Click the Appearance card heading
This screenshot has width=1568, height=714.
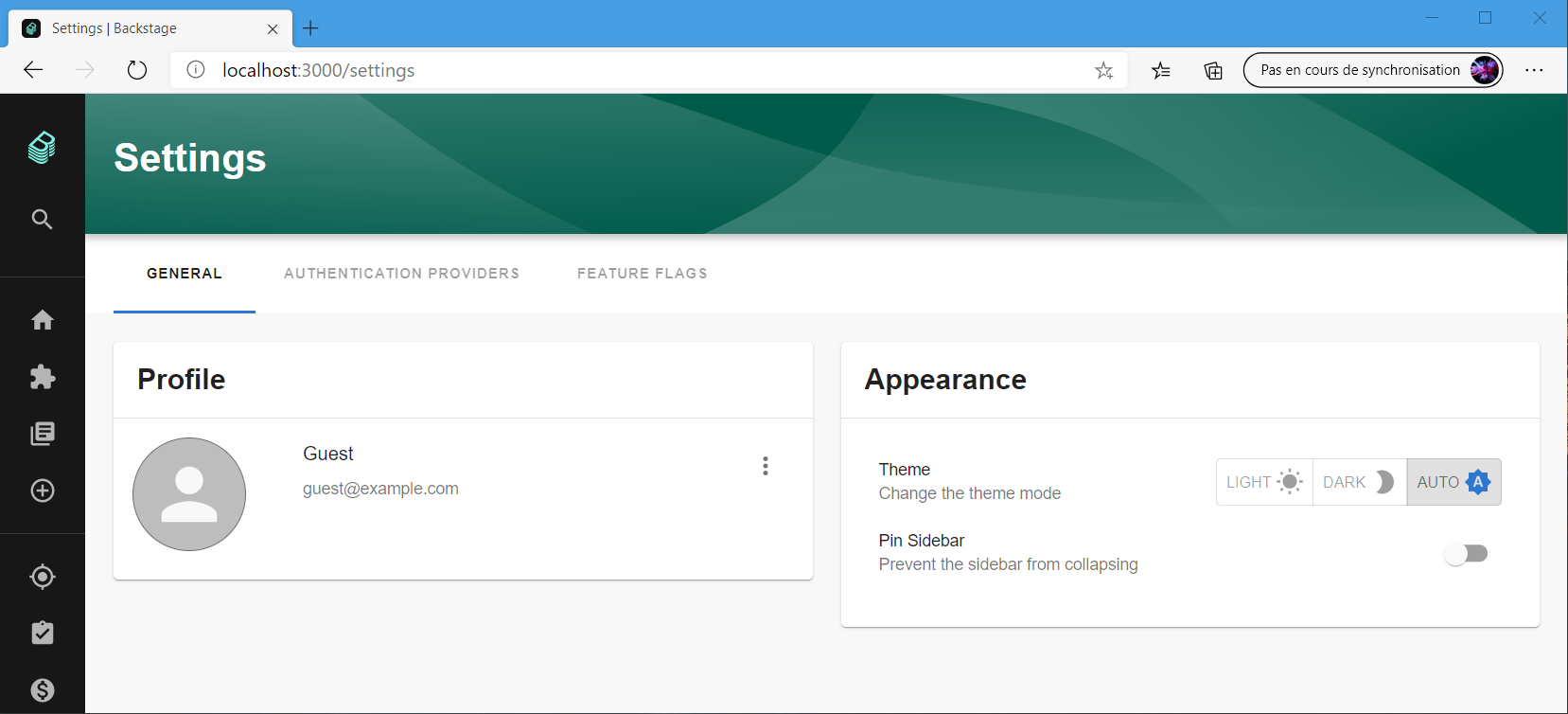click(945, 380)
